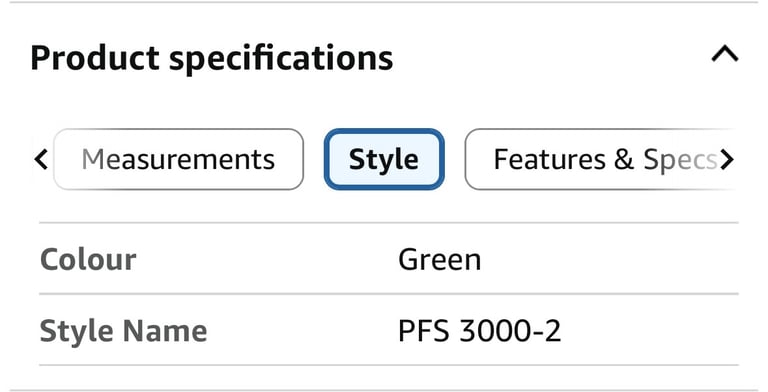Select the PFS 3000-2 style value
This screenshot has height=392, width=768.
(x=480, y=331)
